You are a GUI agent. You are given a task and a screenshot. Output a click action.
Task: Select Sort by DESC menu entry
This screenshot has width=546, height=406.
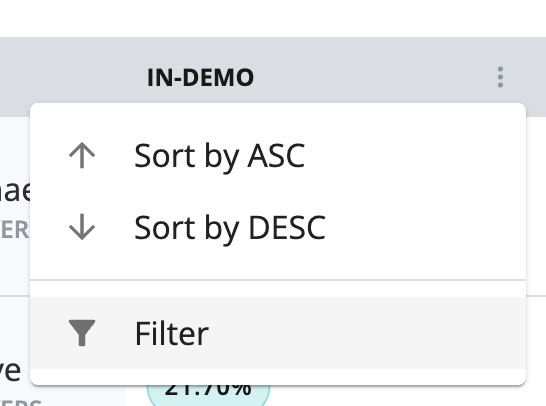tap(278, 227)
